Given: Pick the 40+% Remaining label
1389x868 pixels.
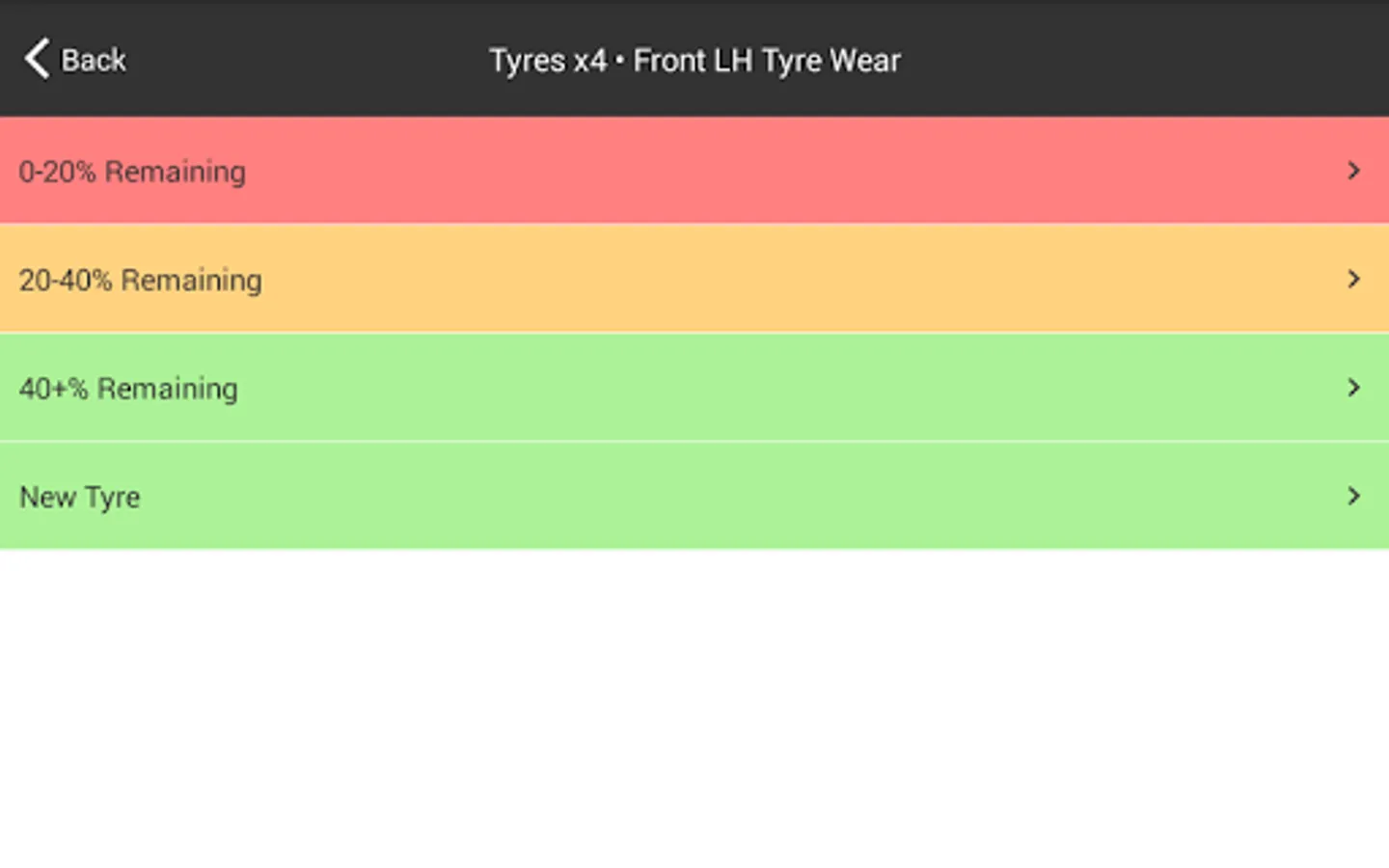Looking at the screenshot, I should [x=128, y=389].
